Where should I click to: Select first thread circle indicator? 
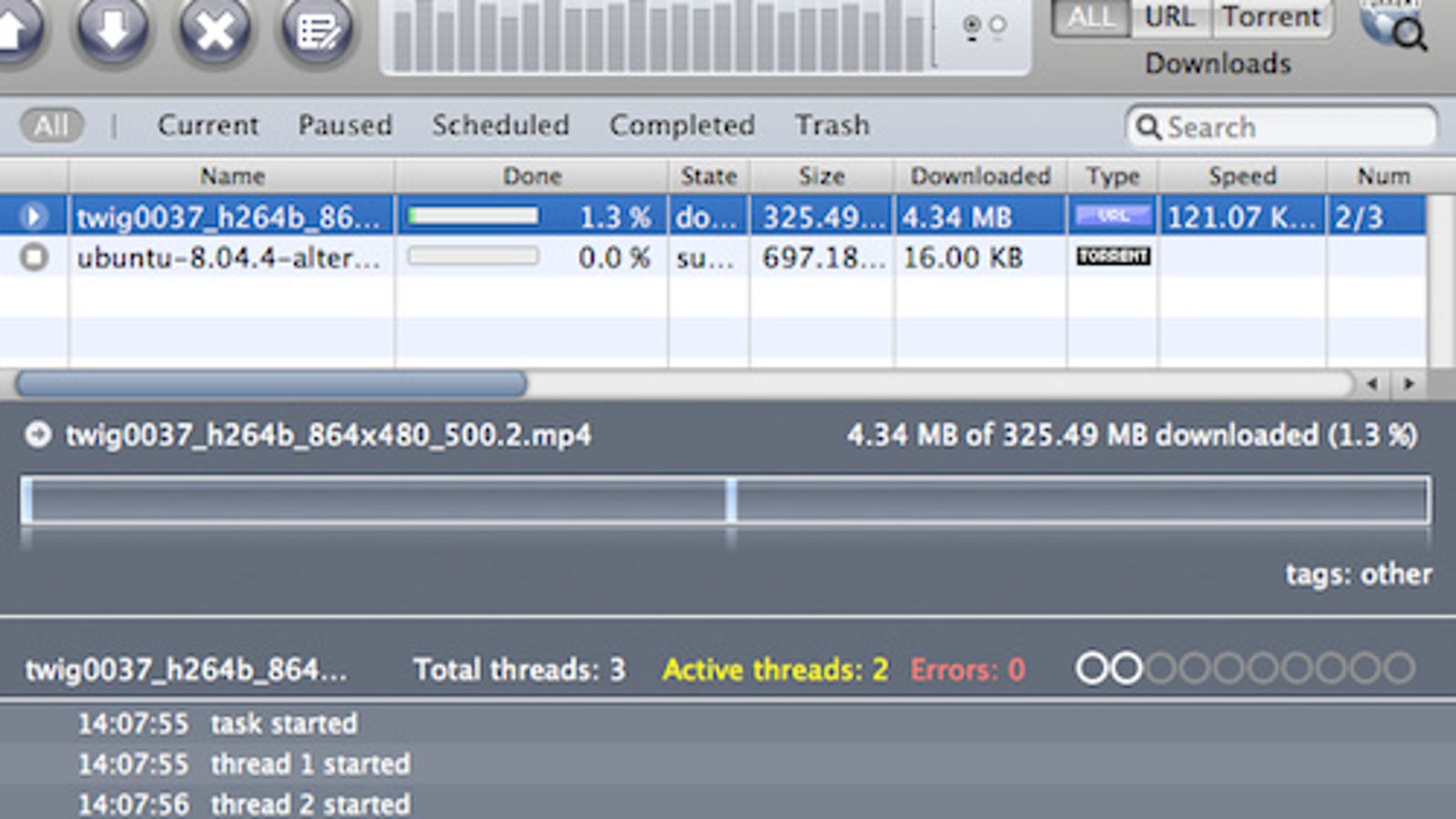coord(1092,668)
